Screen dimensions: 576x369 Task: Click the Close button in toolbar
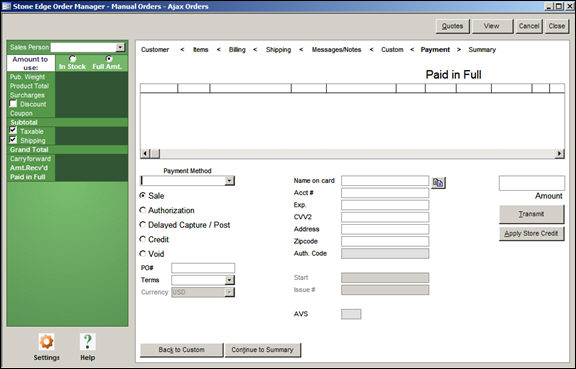pos(557,26)
